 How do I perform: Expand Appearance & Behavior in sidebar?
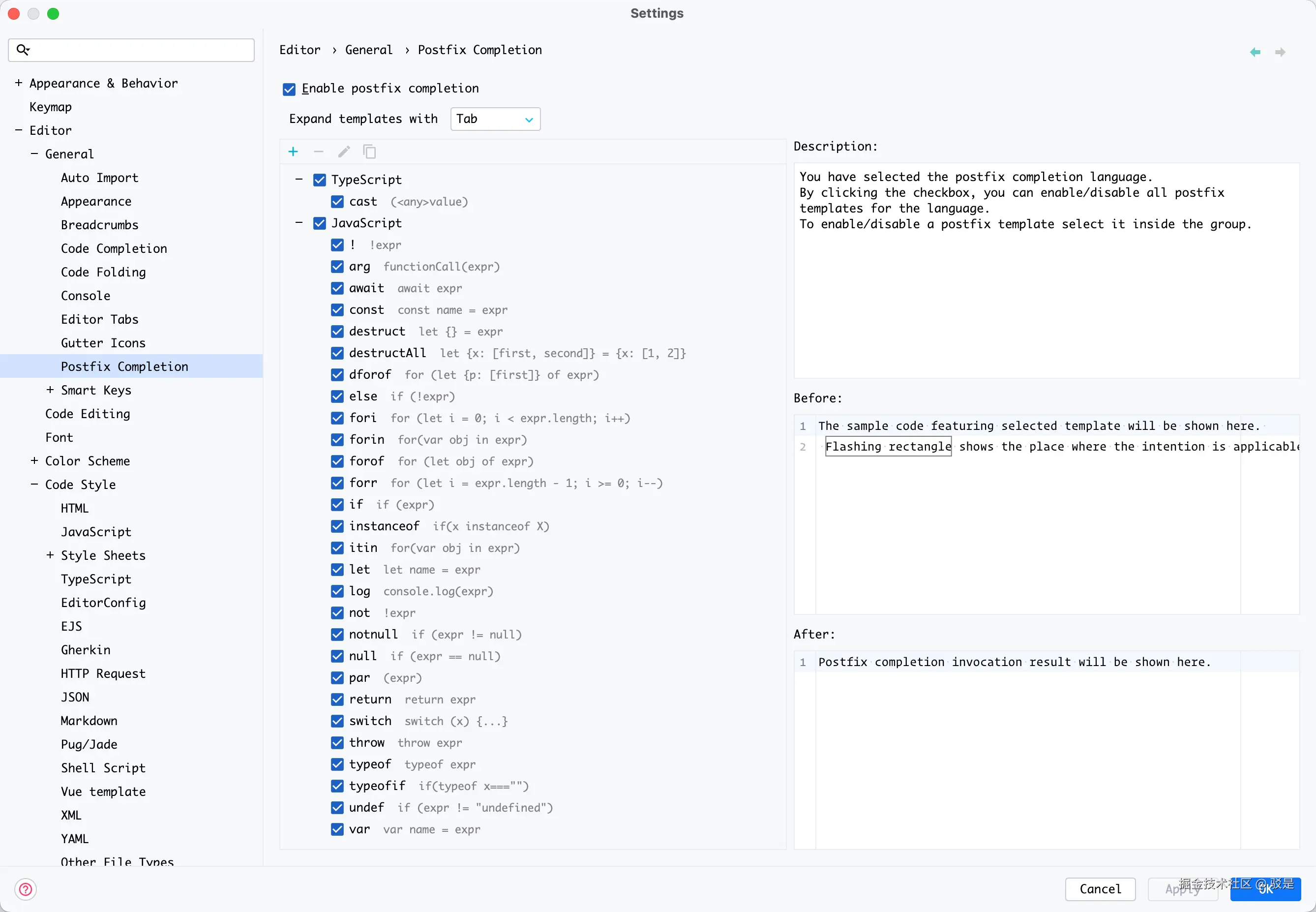click(x=18, y=84)
